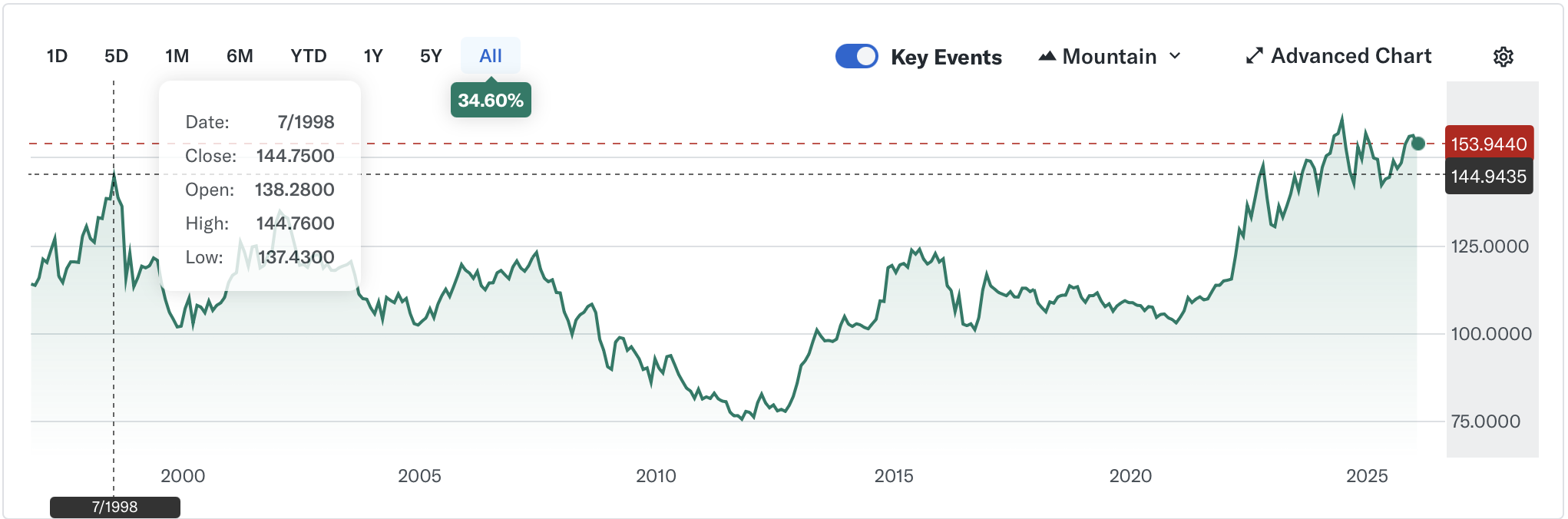Image resolution: width=1568 pixels, height=519 pixels.
Task: Show year-to-date with YTD tab
Action: pyautogui.click(x=309, y=56)
